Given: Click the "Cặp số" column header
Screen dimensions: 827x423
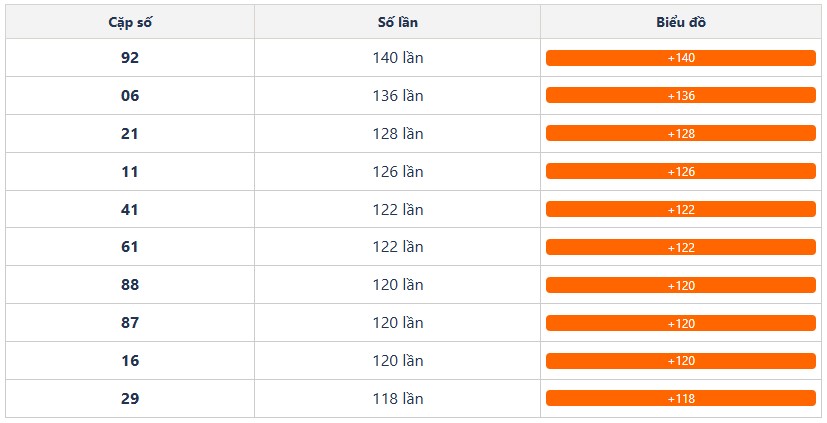Looking at the screenshot, I should click(x=129, y=22).
